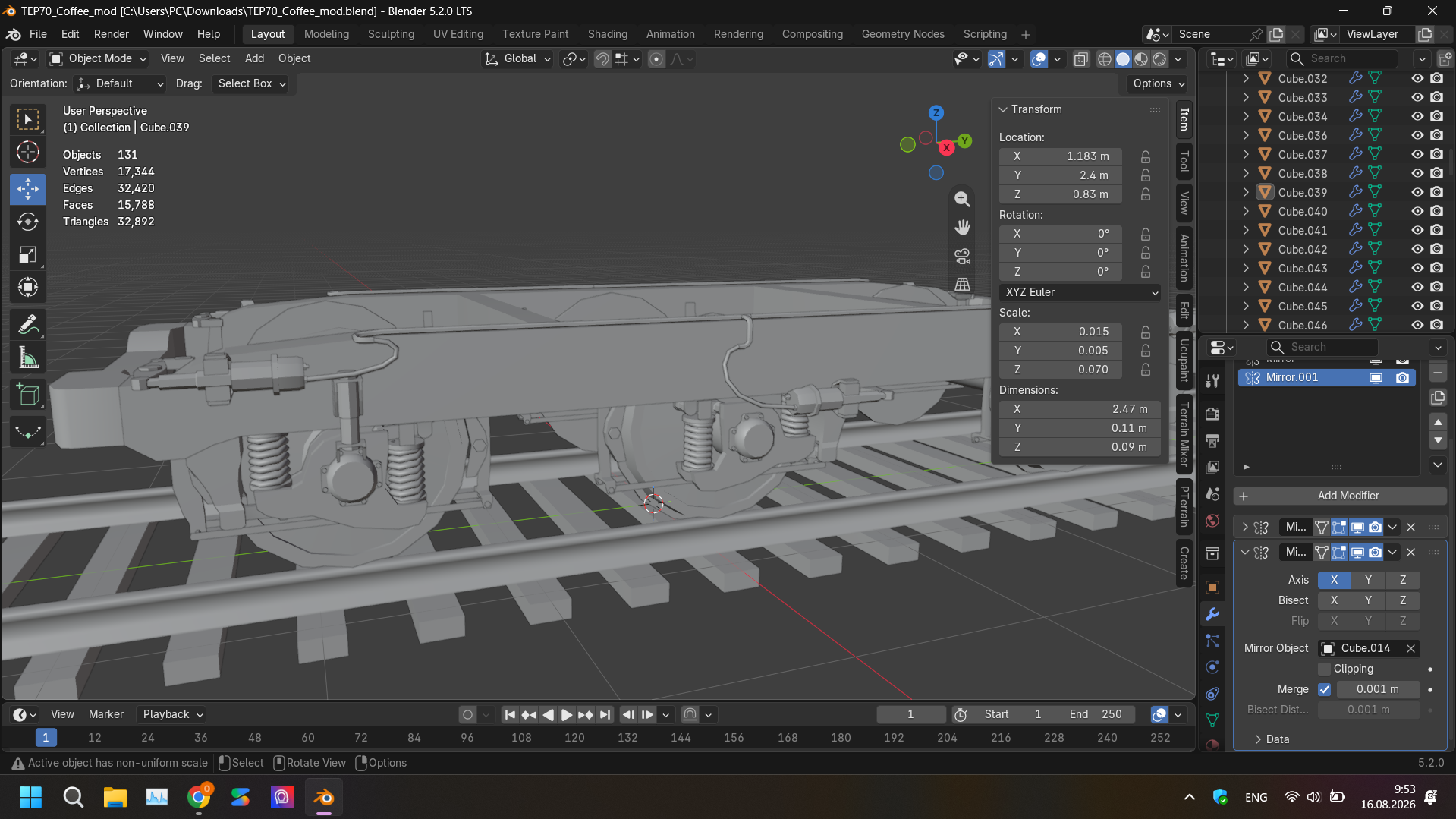Click the viewport zoom magnifier icon

[x=962, y=199]
